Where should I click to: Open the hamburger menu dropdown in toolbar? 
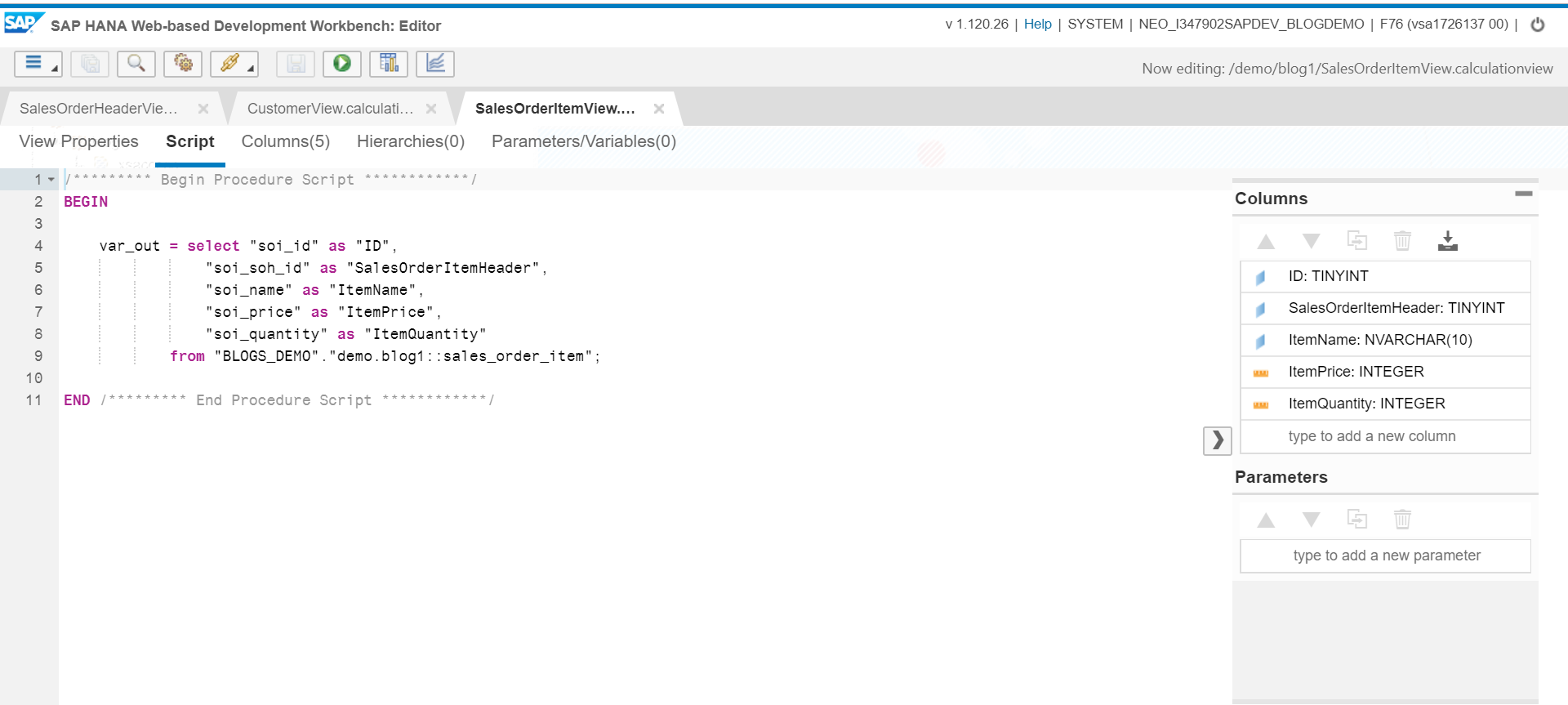click(x=38, y=64)
